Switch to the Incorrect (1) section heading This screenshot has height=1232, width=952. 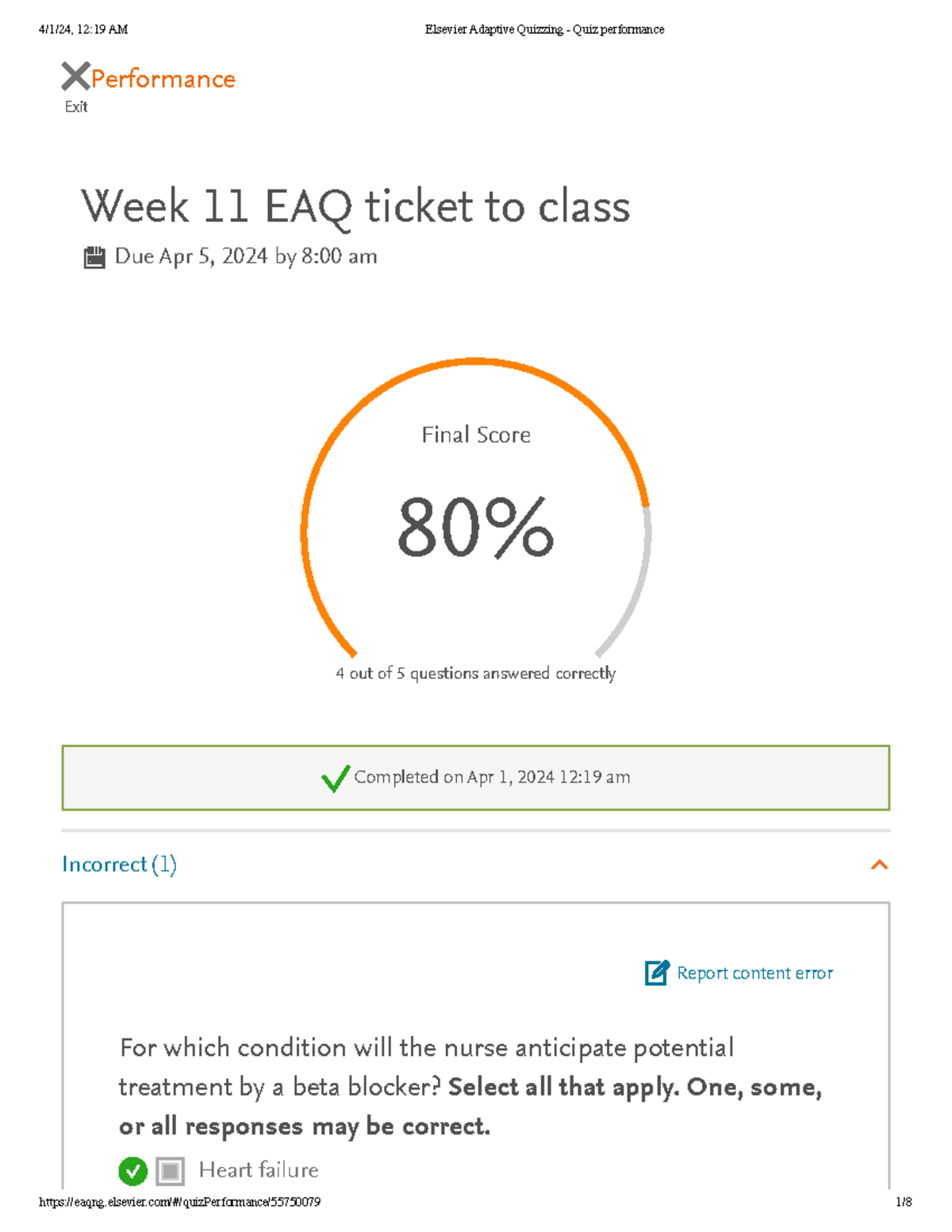click(x=120, y=865)
